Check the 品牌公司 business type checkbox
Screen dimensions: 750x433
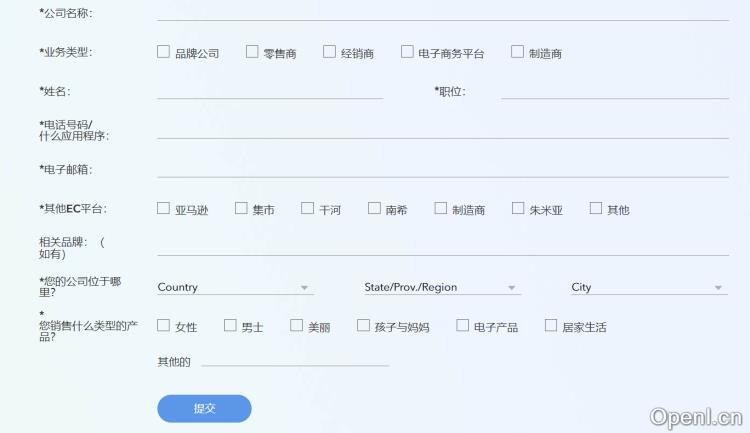pyautogui.click(x=164, y=52)
